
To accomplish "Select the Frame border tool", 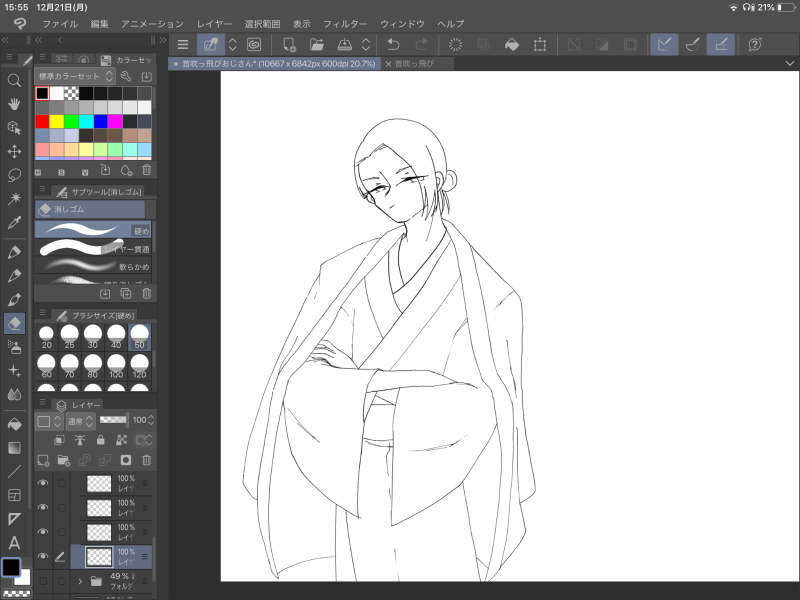I will click(14, 495).
